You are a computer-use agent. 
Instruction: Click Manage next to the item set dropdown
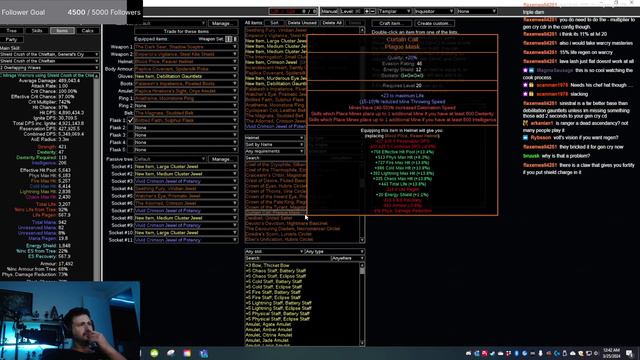pyautogui.click(x=223, y=23)
